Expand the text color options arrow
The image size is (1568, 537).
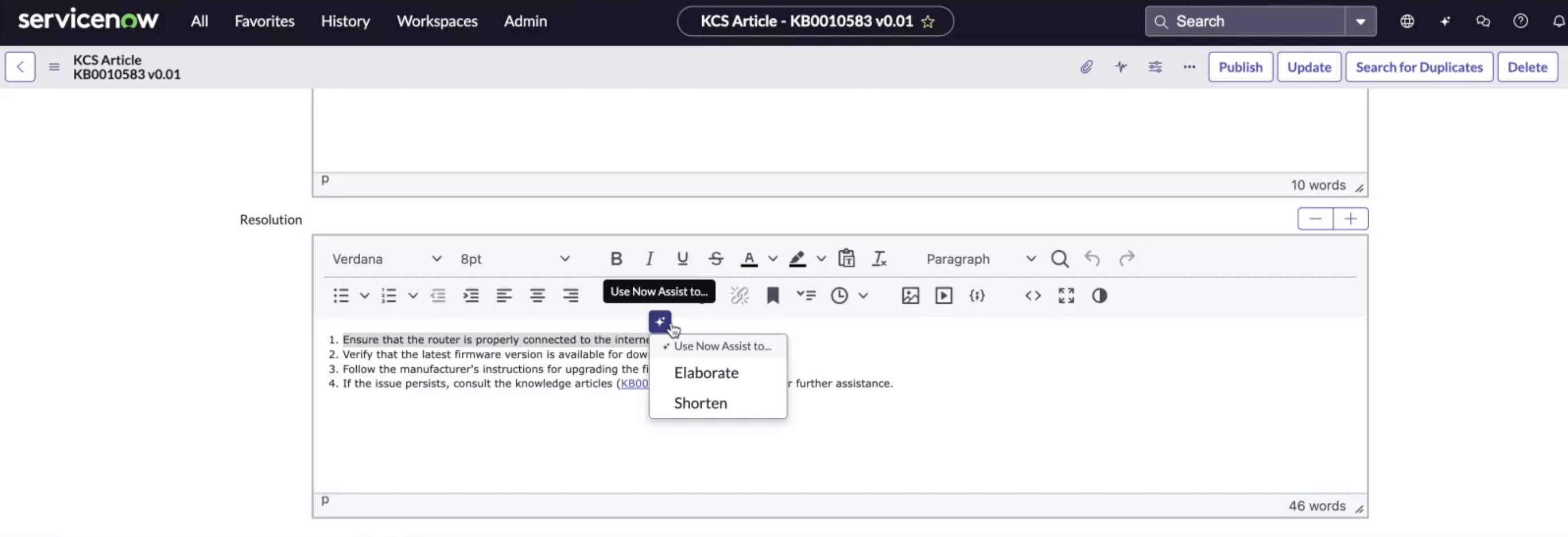773,258
